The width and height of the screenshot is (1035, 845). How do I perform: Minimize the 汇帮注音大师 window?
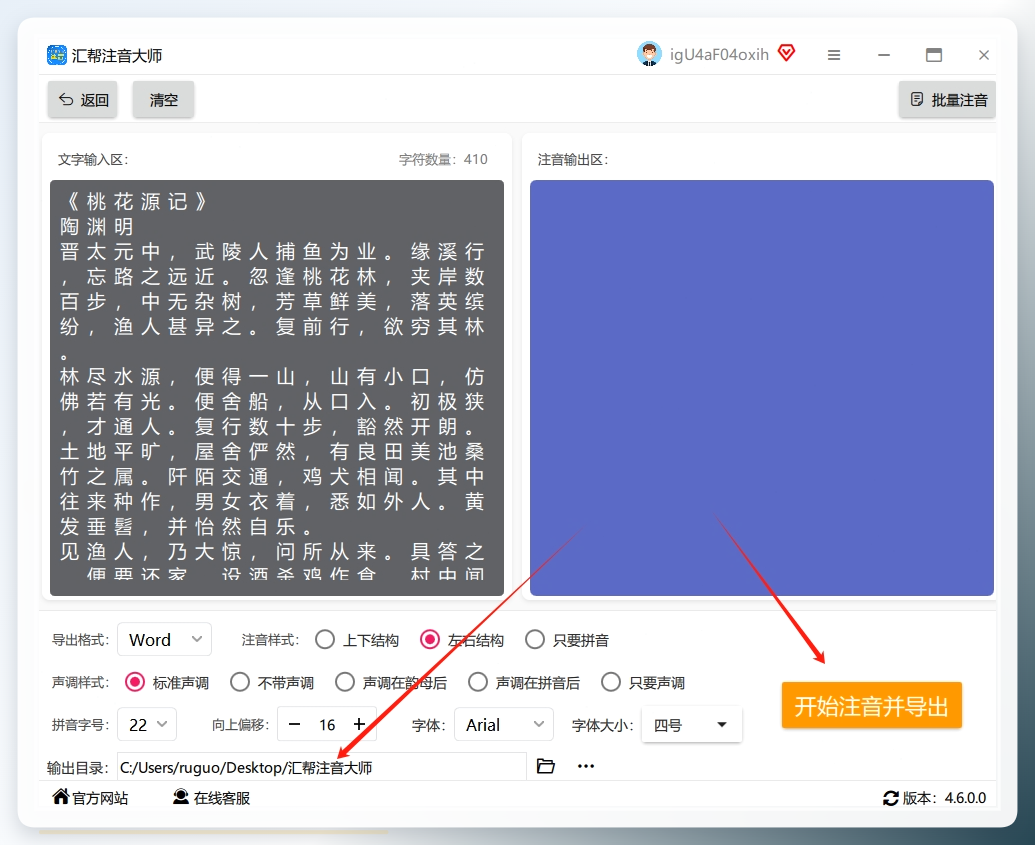click(884, 55)
